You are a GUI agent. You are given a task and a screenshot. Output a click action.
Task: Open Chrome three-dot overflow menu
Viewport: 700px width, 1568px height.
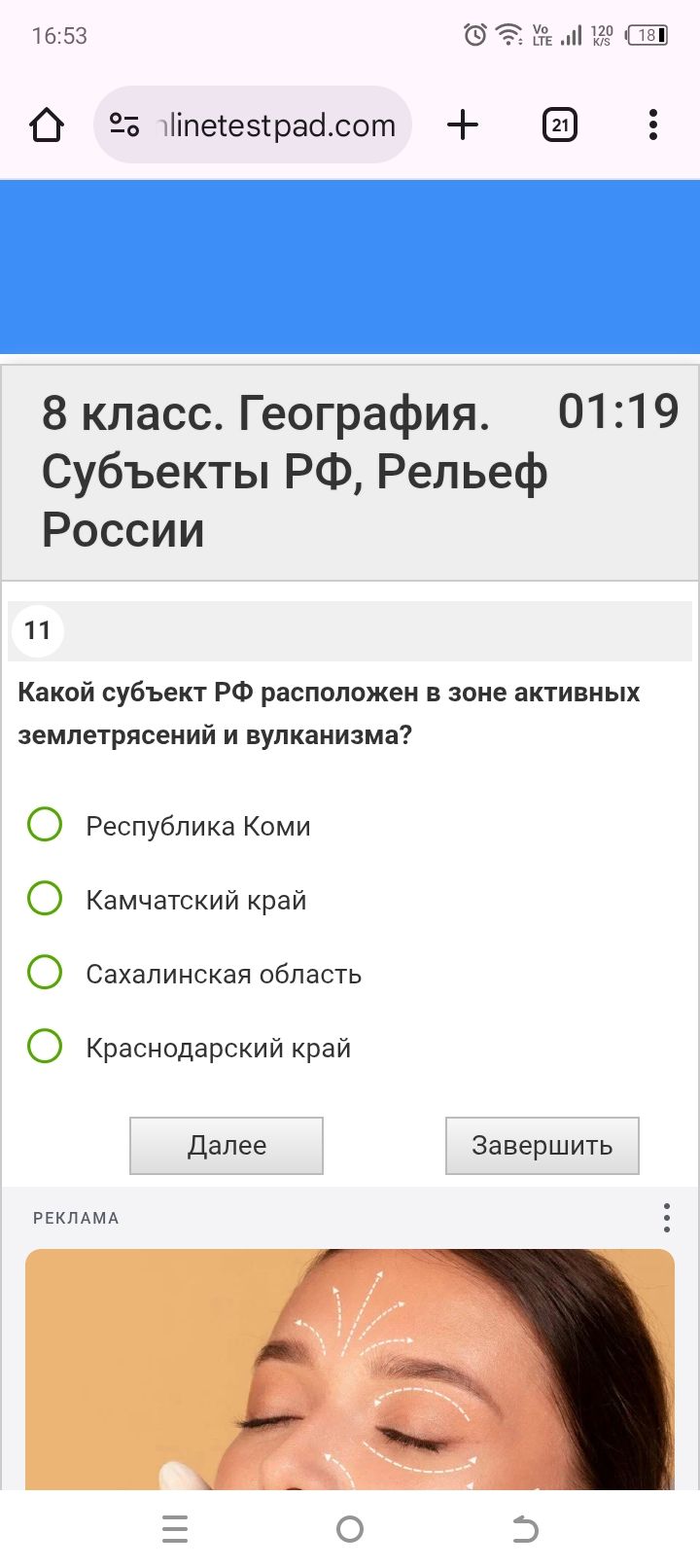point(652,125)
